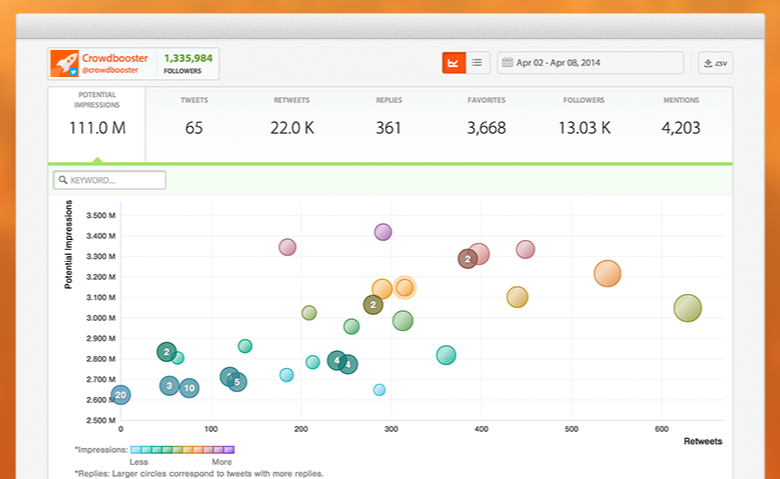Select the Tweets metric tab
Image resolution: width=780 pixels, height=479 pixels.
(x=194, y=118)
